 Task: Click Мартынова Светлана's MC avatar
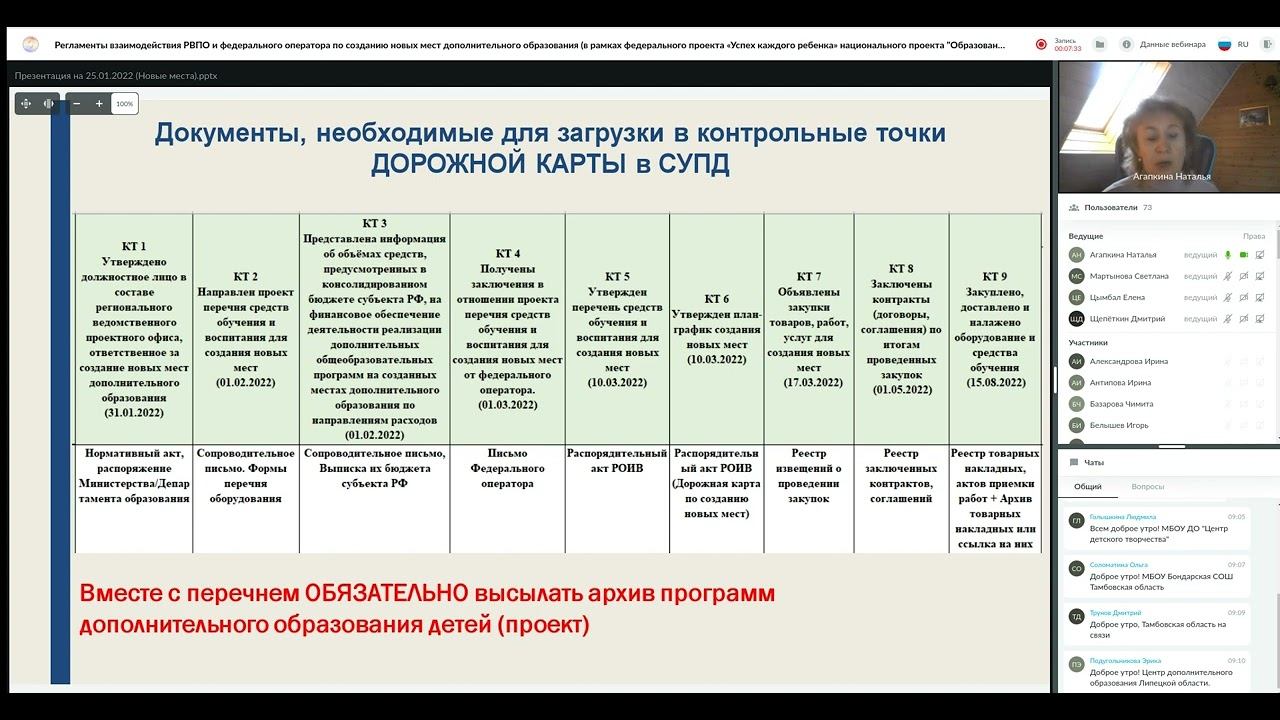[1077, 276]
